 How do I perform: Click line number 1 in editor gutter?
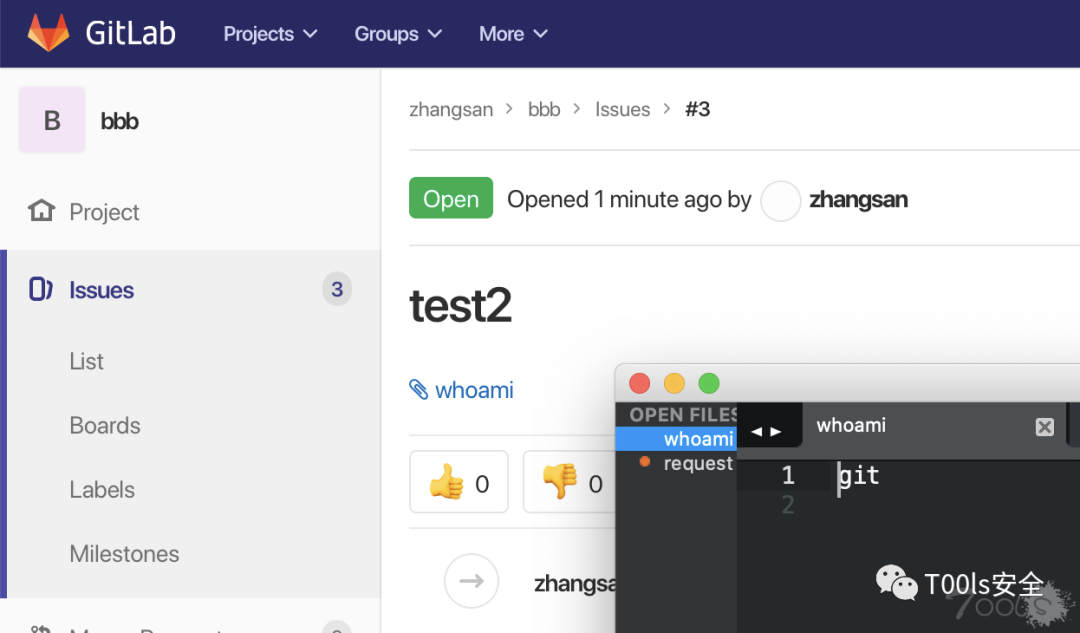coord(788,475)
